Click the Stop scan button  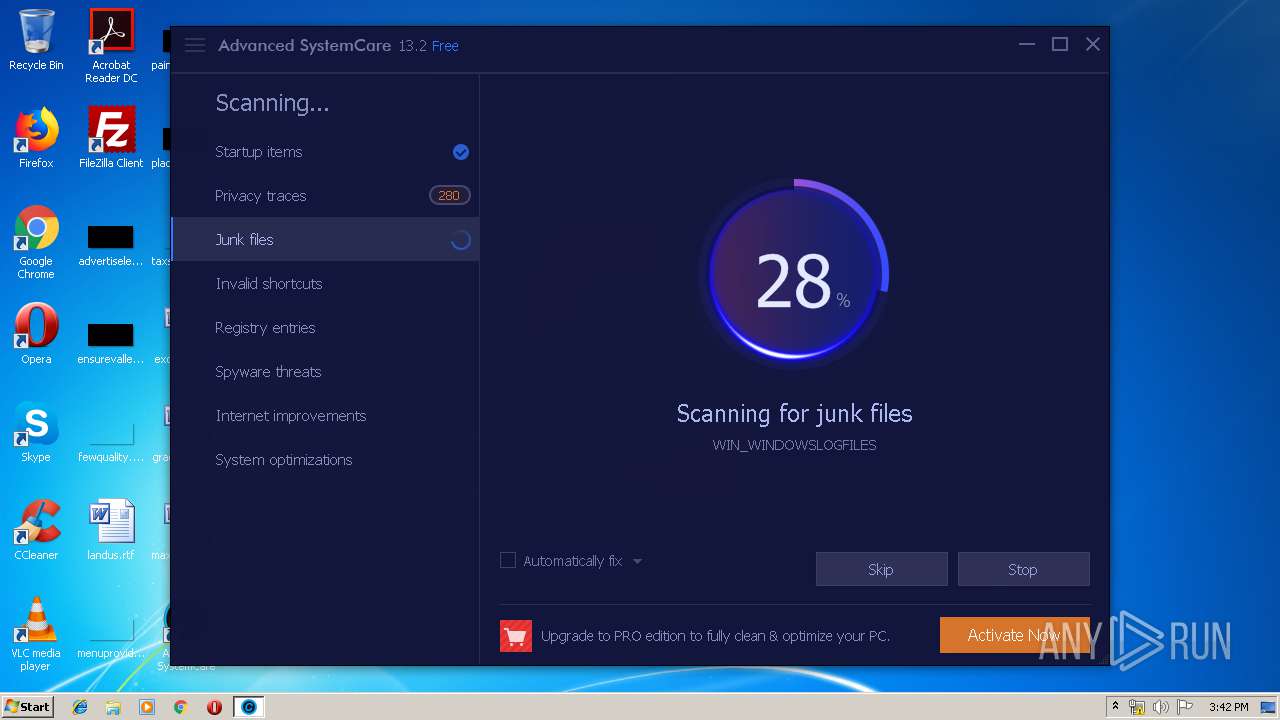[x=1023, y=569]
